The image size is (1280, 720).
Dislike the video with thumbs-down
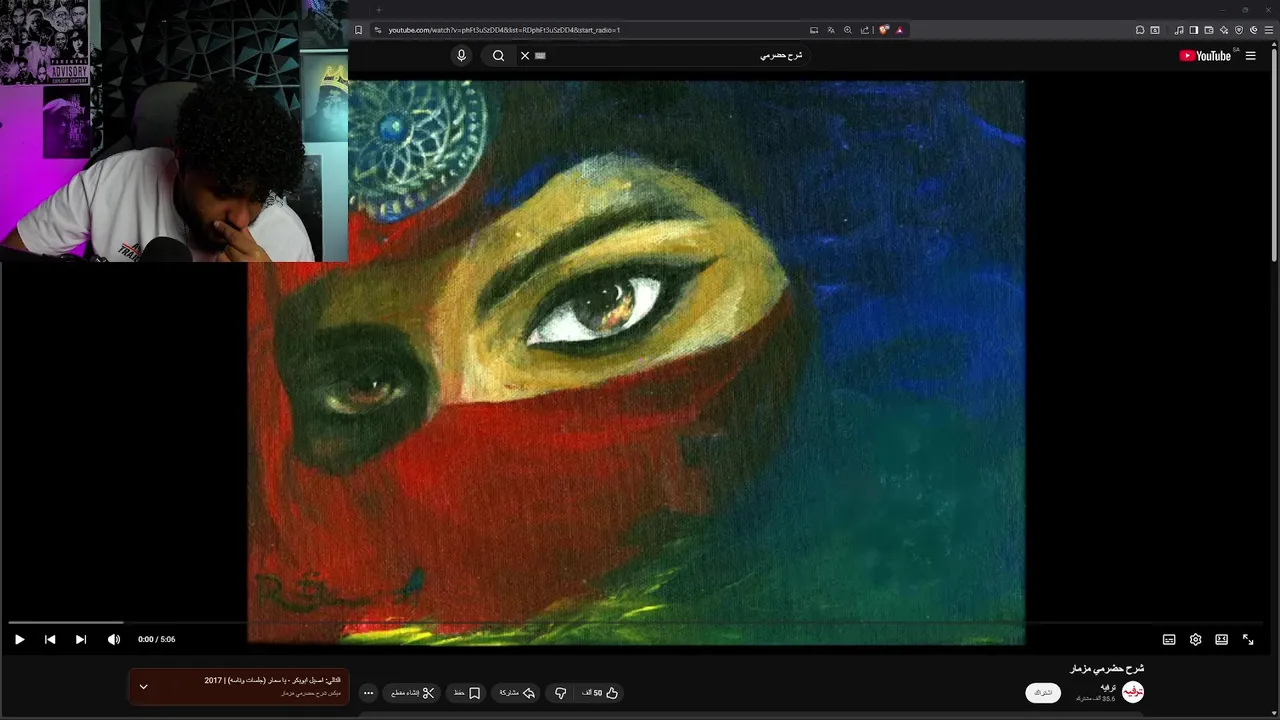tap(560, 692)
